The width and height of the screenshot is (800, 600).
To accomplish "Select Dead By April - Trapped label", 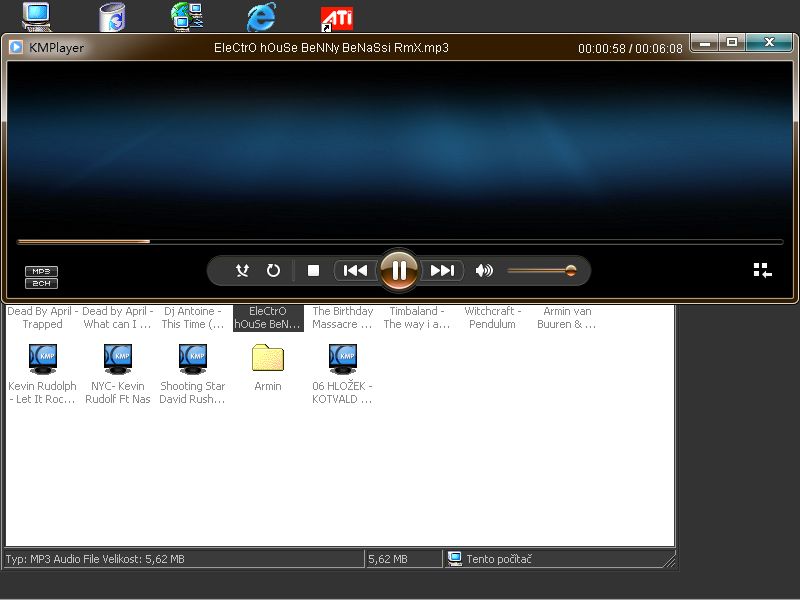I will click(x=42, y=317).
